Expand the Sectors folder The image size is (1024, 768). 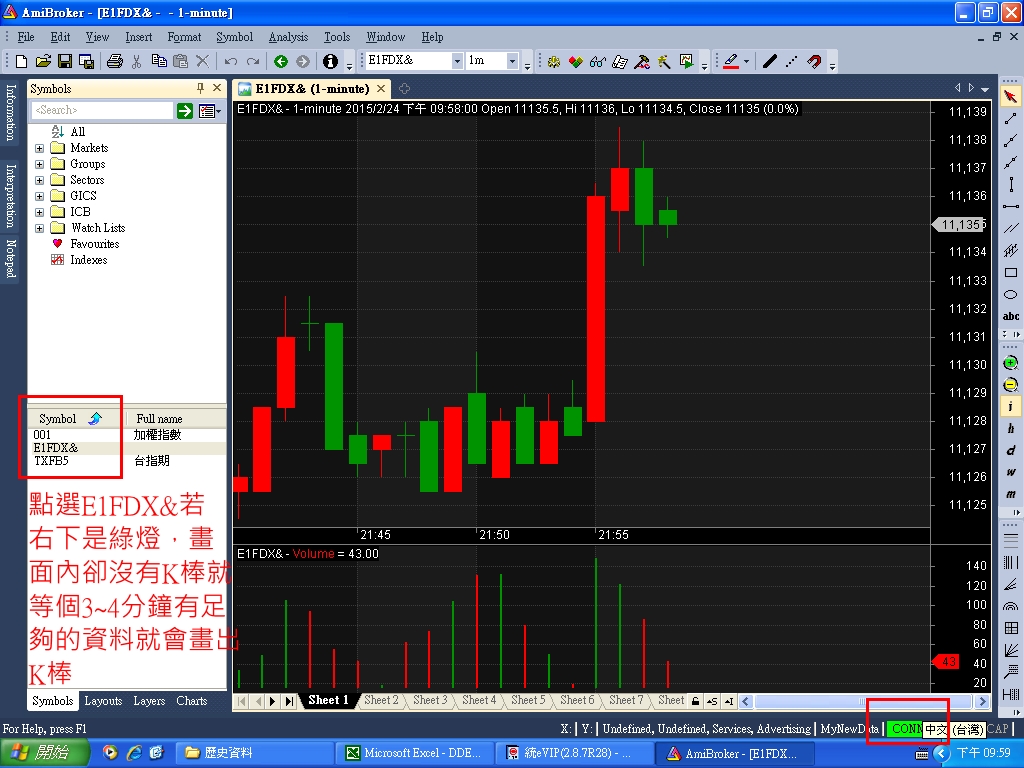(39, 180)
